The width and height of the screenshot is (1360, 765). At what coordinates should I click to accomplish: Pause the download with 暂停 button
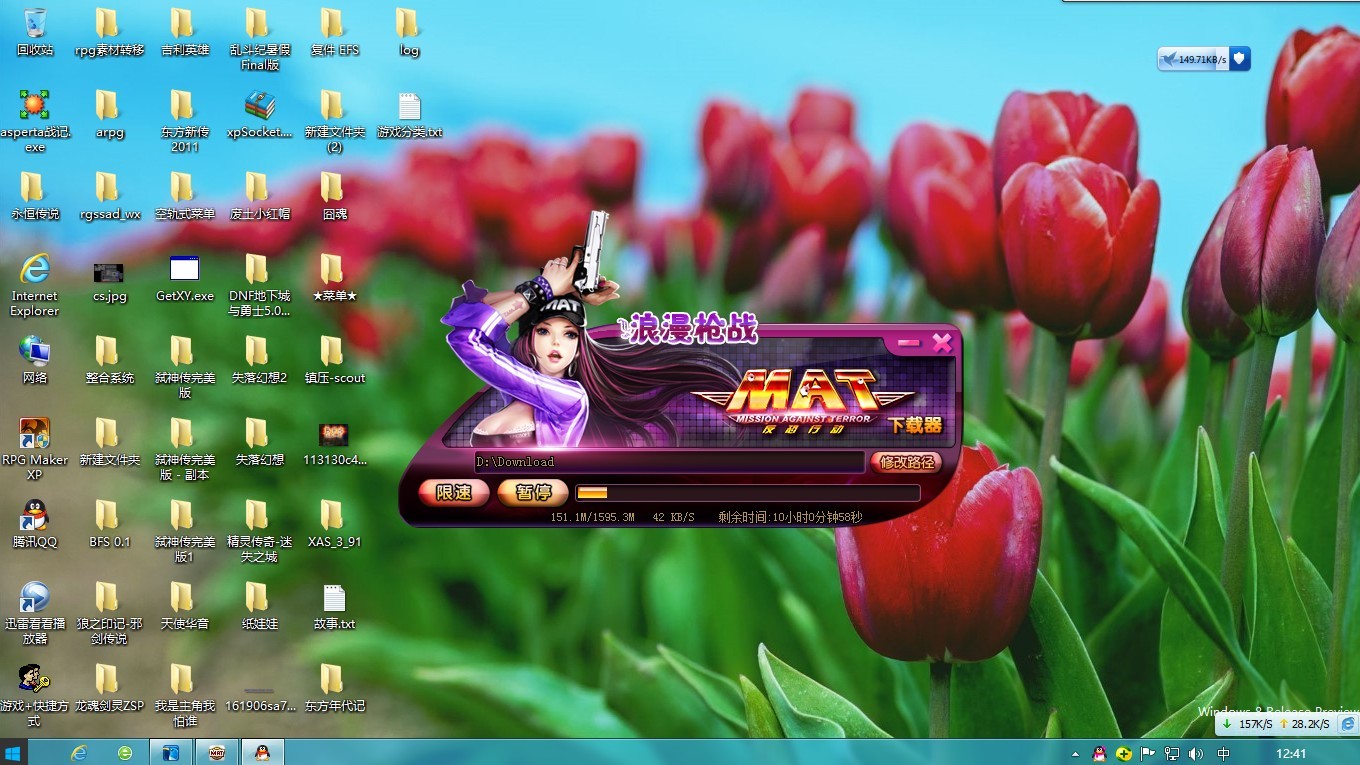(x=533, y=492)
